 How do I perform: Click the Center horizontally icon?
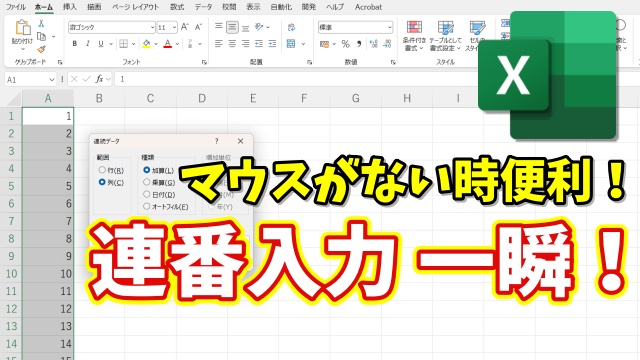point(232,44)
